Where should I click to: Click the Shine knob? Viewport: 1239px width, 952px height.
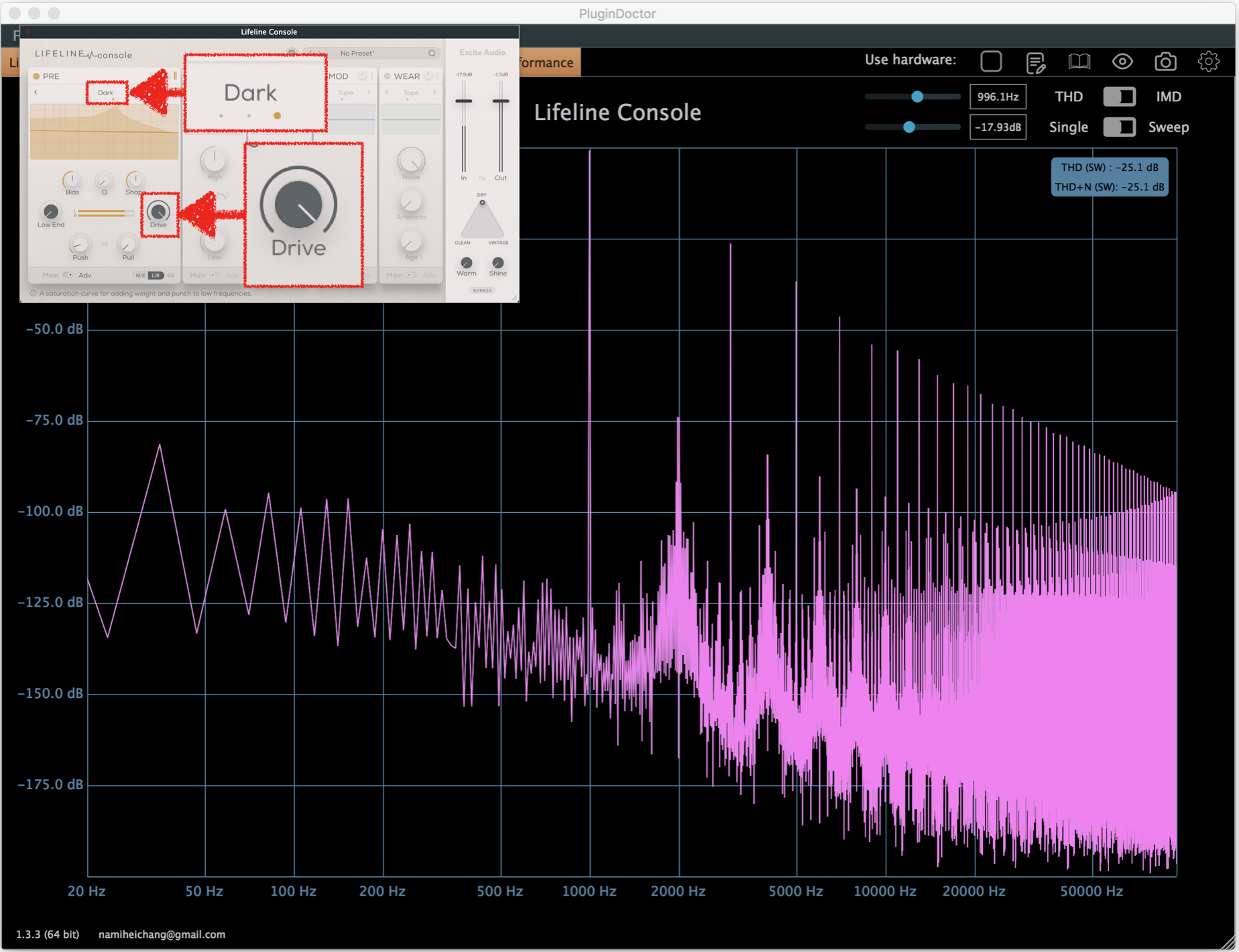[498, 262]
